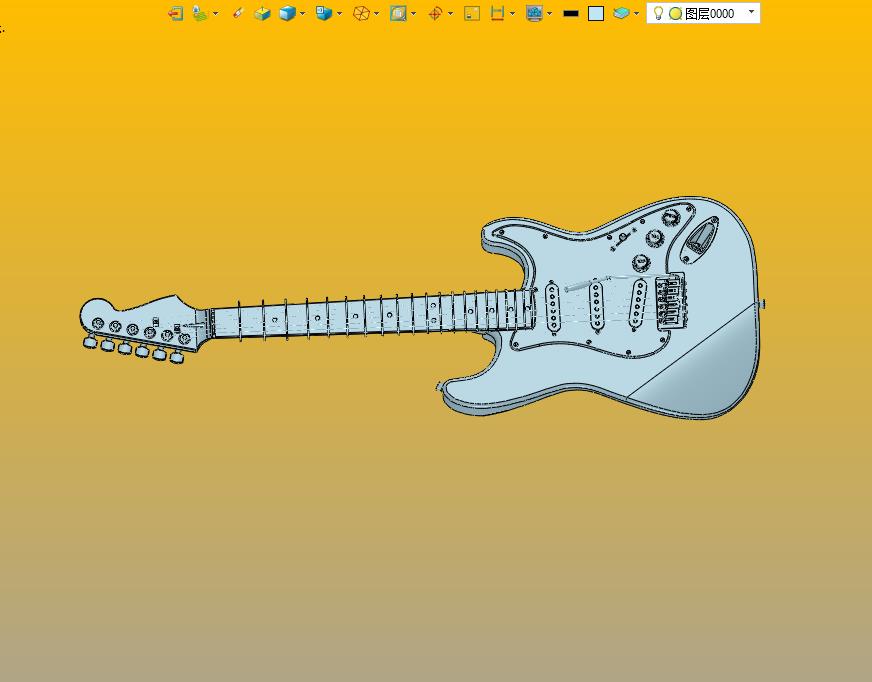Click the guitar headstock
Screen dimensions: 872x682
(x=142, y=323)
